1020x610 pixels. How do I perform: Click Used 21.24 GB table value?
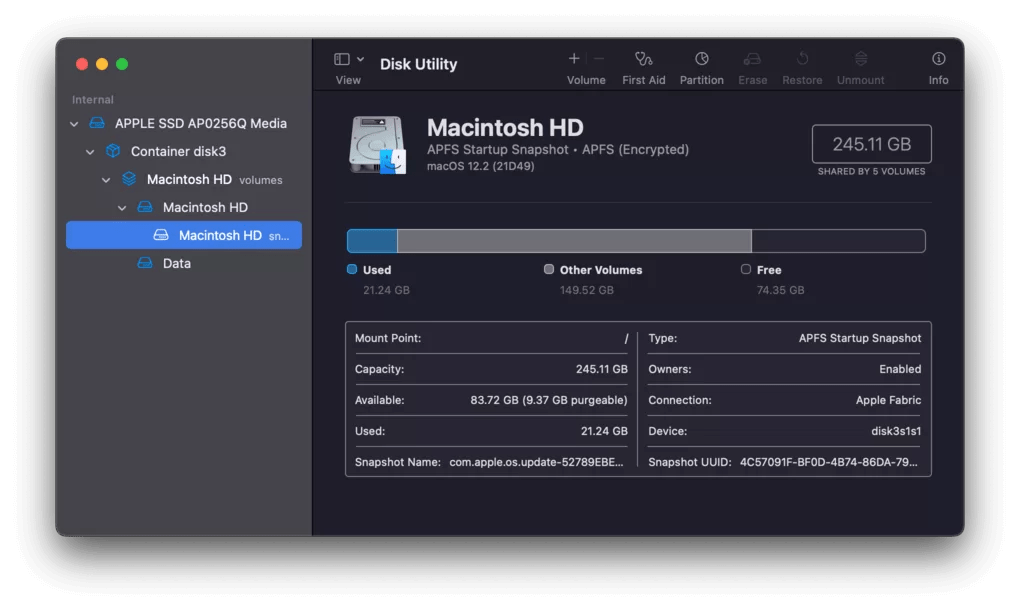[604, 431]
